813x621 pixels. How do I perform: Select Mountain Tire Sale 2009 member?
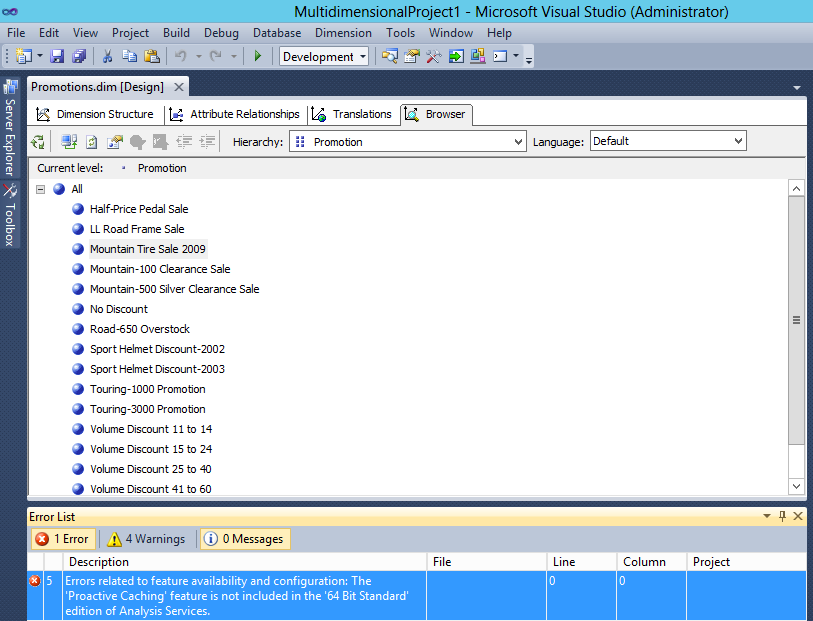148,249
